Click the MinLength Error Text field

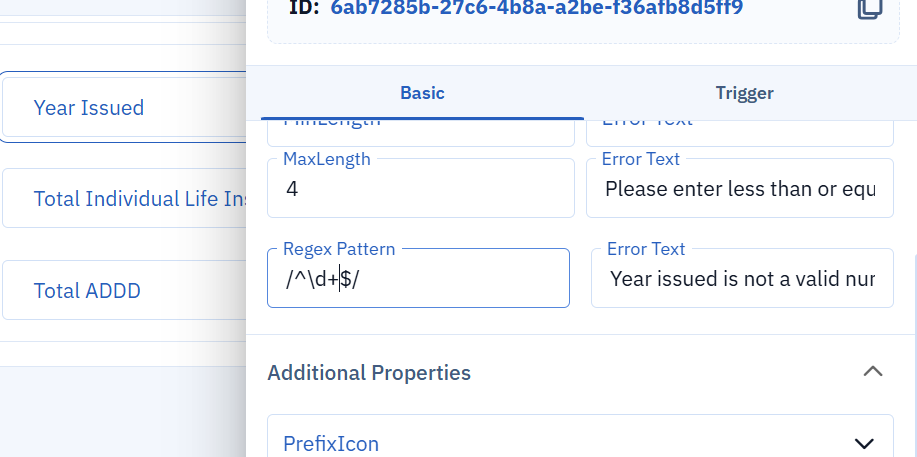pyautogui.click(x=740, y=133)
